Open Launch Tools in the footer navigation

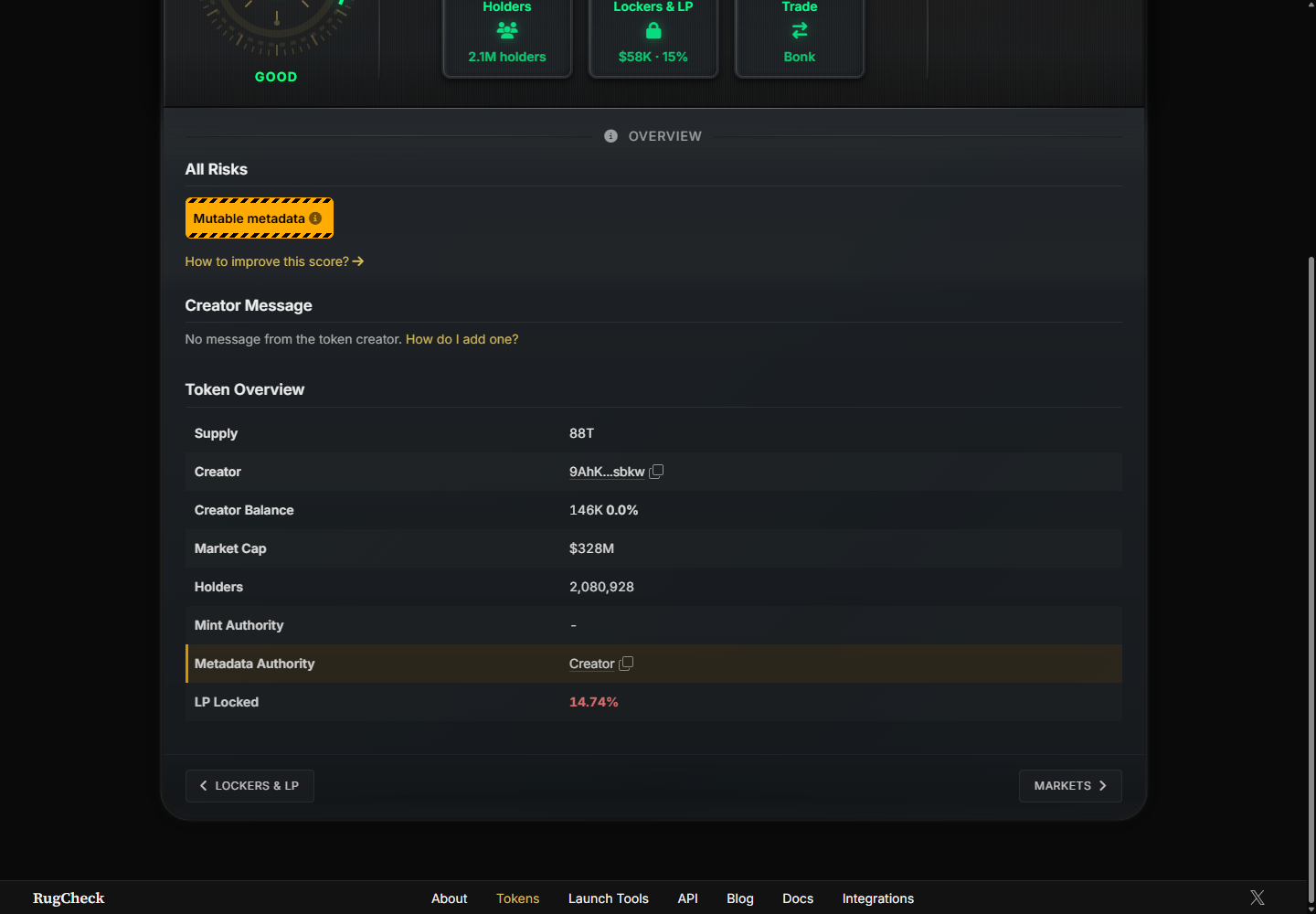pos(609,898)
